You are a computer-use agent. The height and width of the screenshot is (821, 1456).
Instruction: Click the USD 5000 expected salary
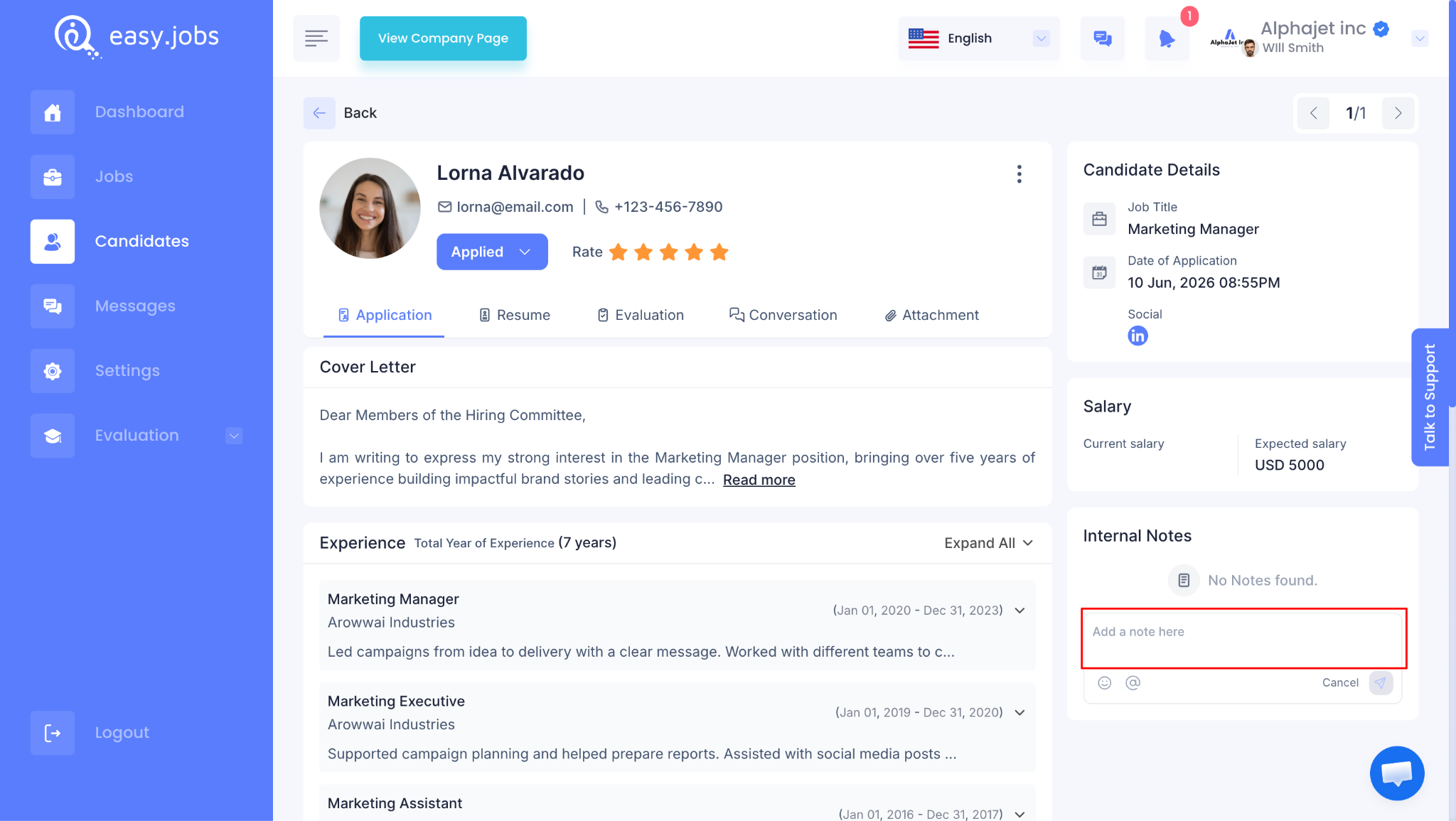(x=1289, y=465)
